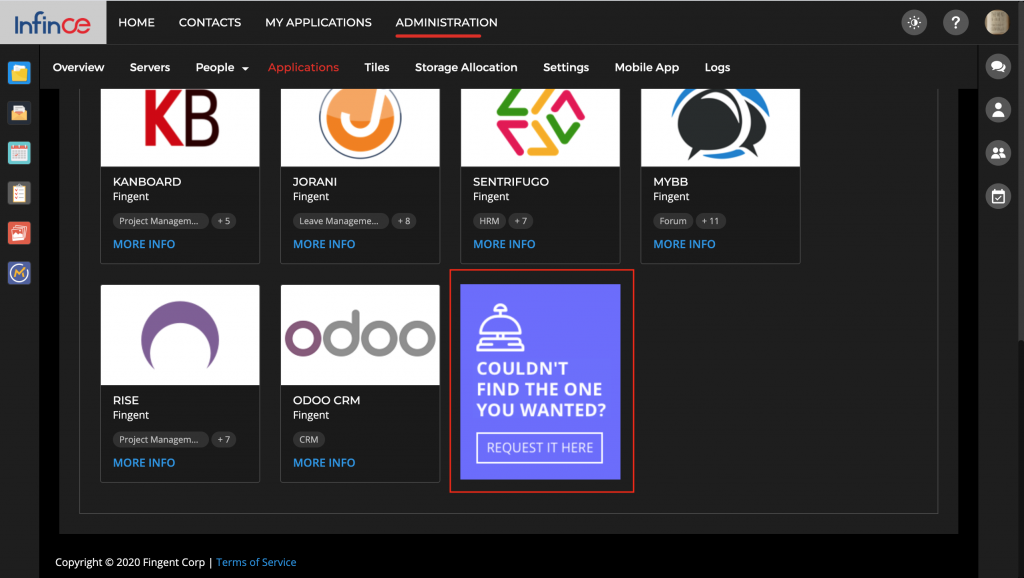Open the Terms of Service link
The height and width of the screenshot is (578, 1024).
pyautogui.click(x=256, y=562)
